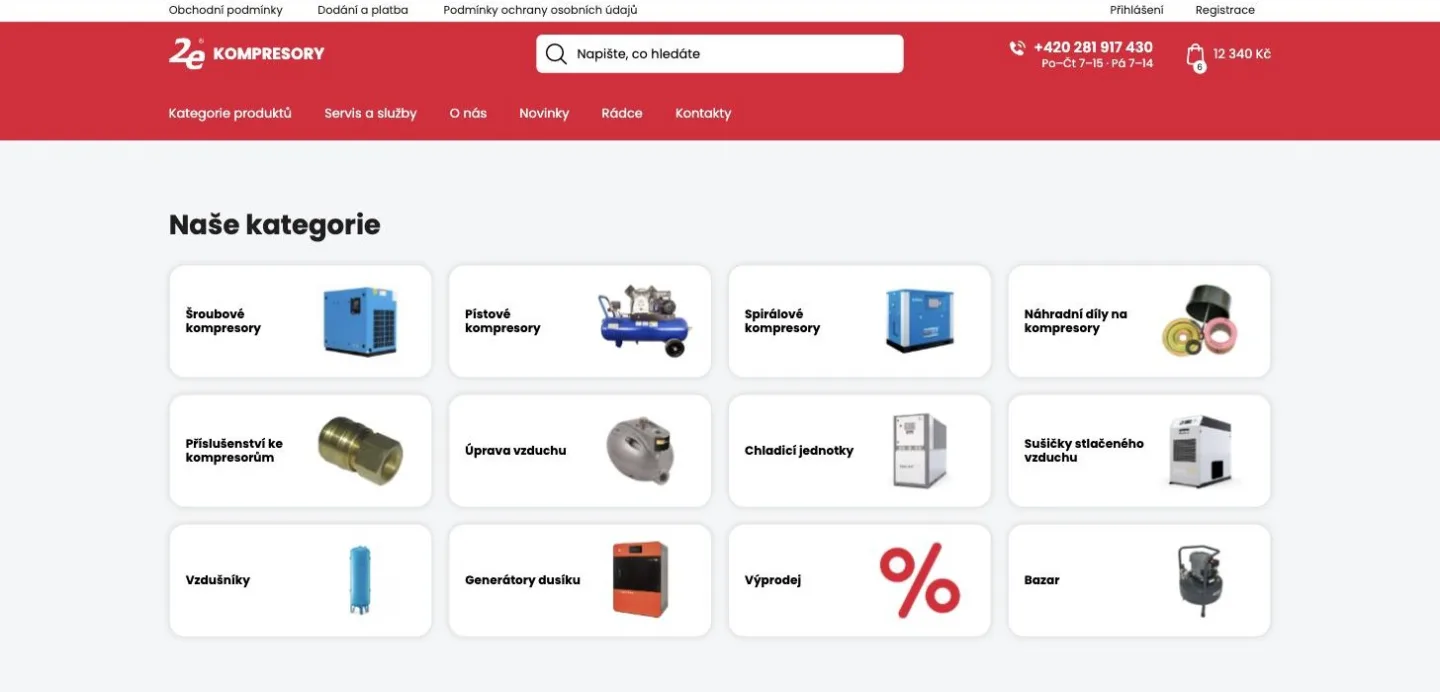Click the cart total 12 340 Kč
The width and height of the screenshot is (1440, 692).
click(x=1242, y=54)
